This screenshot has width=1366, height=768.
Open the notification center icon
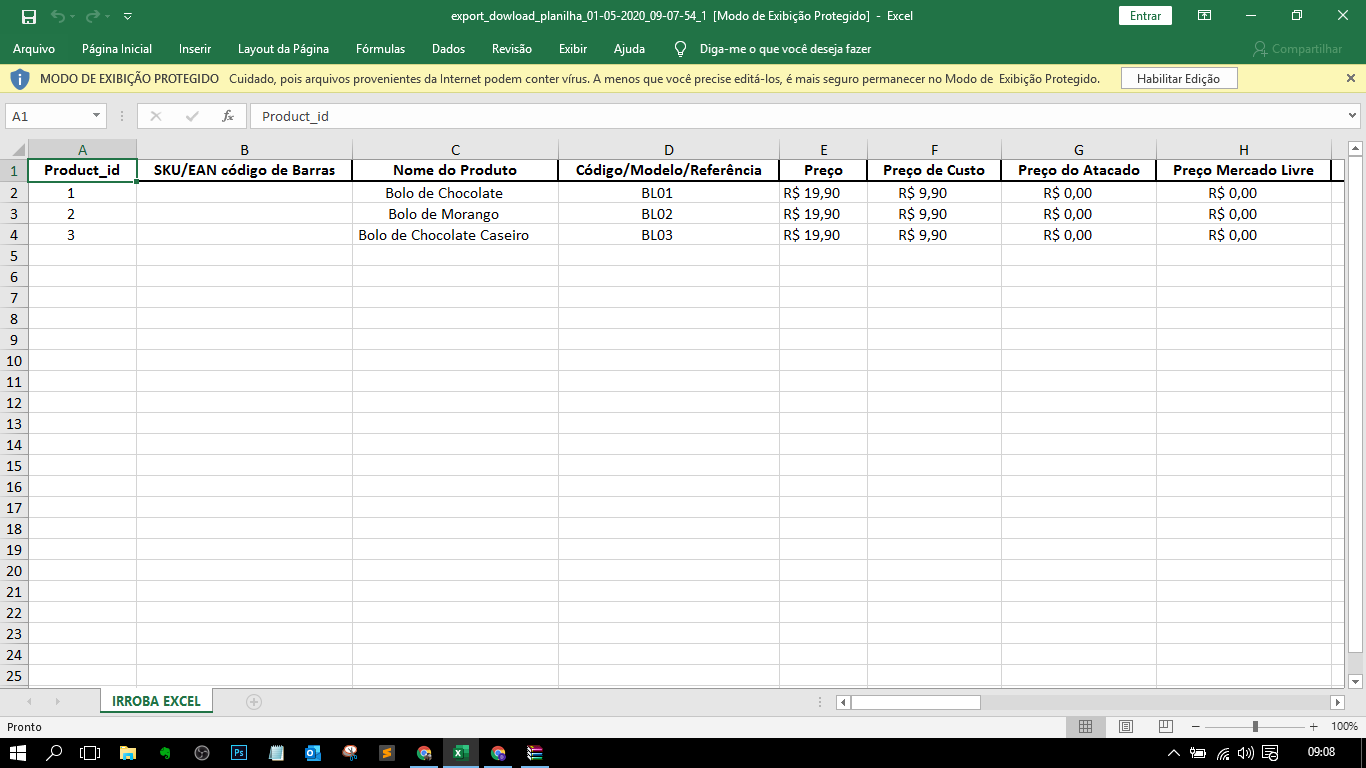[1271, 753]
